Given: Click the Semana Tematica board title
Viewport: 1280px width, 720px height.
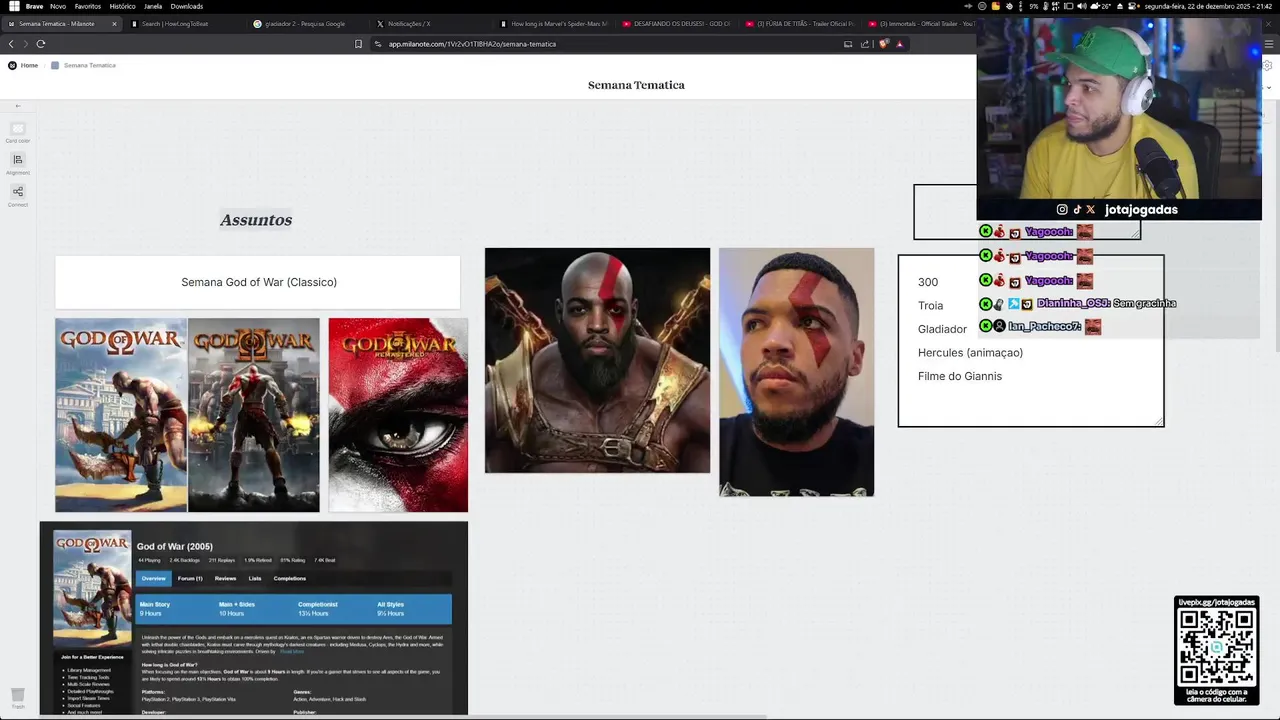Looking at the screenshot, I should click(636, 85).
